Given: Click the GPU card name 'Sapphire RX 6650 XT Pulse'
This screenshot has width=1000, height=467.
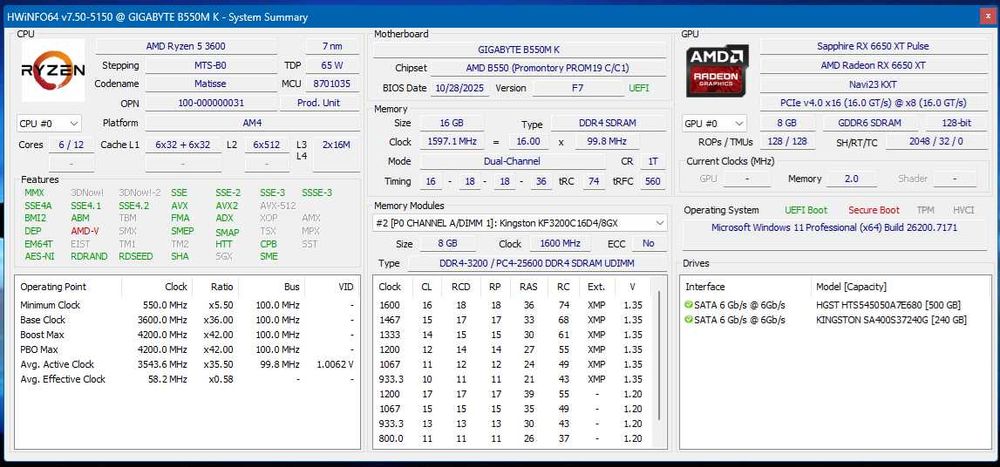Looking at the screenshot, I should tap(873, 46).
